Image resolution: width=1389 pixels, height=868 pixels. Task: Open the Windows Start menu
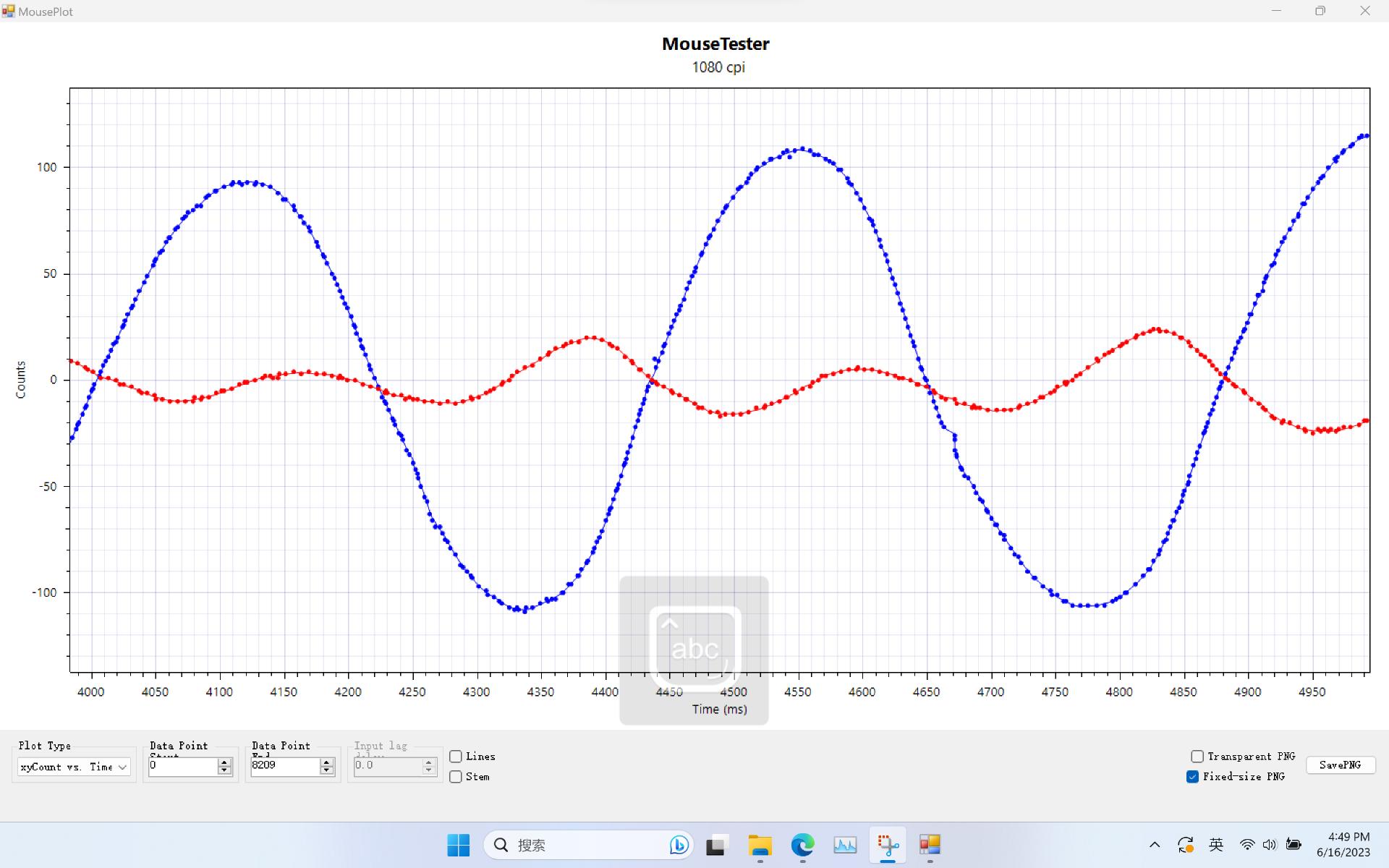coord(458,845)
